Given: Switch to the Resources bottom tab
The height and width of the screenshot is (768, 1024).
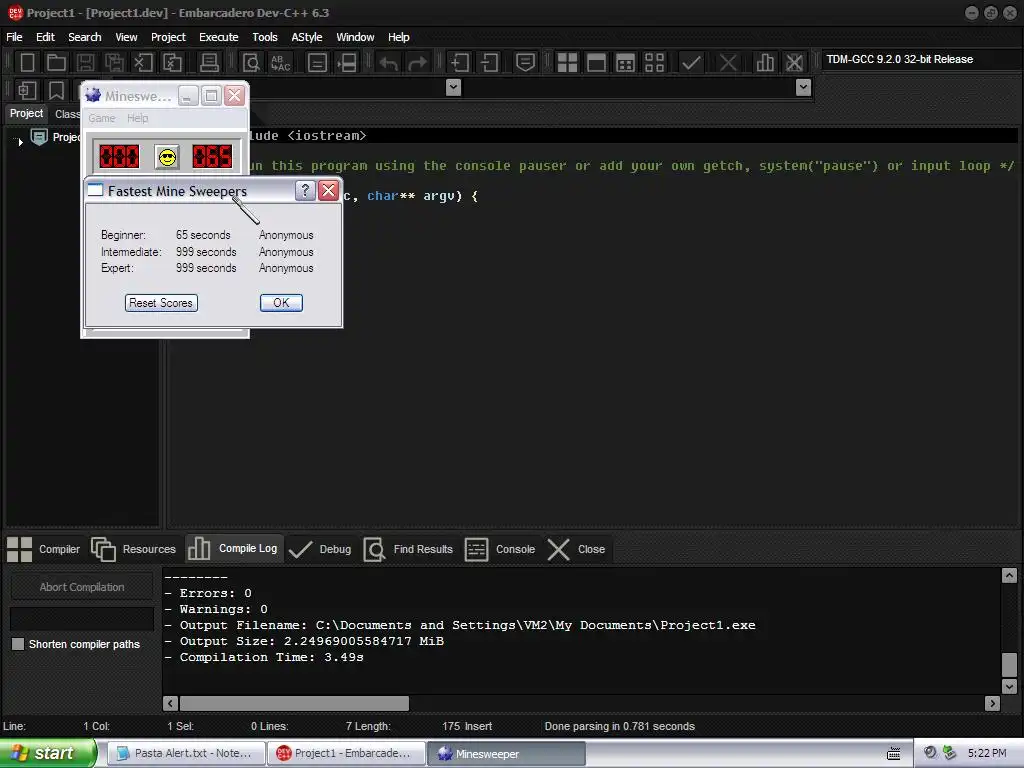Looking at the screenshot, I should pyautogui.click(x=134, y=549).
